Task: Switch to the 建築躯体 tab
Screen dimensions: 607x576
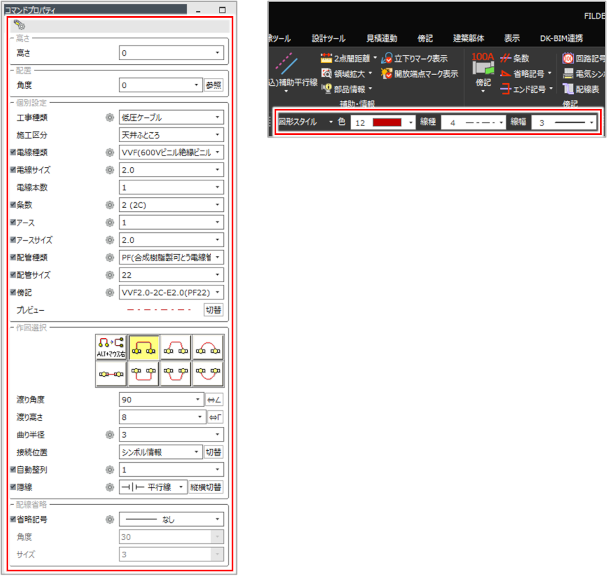Action: click(x=471, y=37)
